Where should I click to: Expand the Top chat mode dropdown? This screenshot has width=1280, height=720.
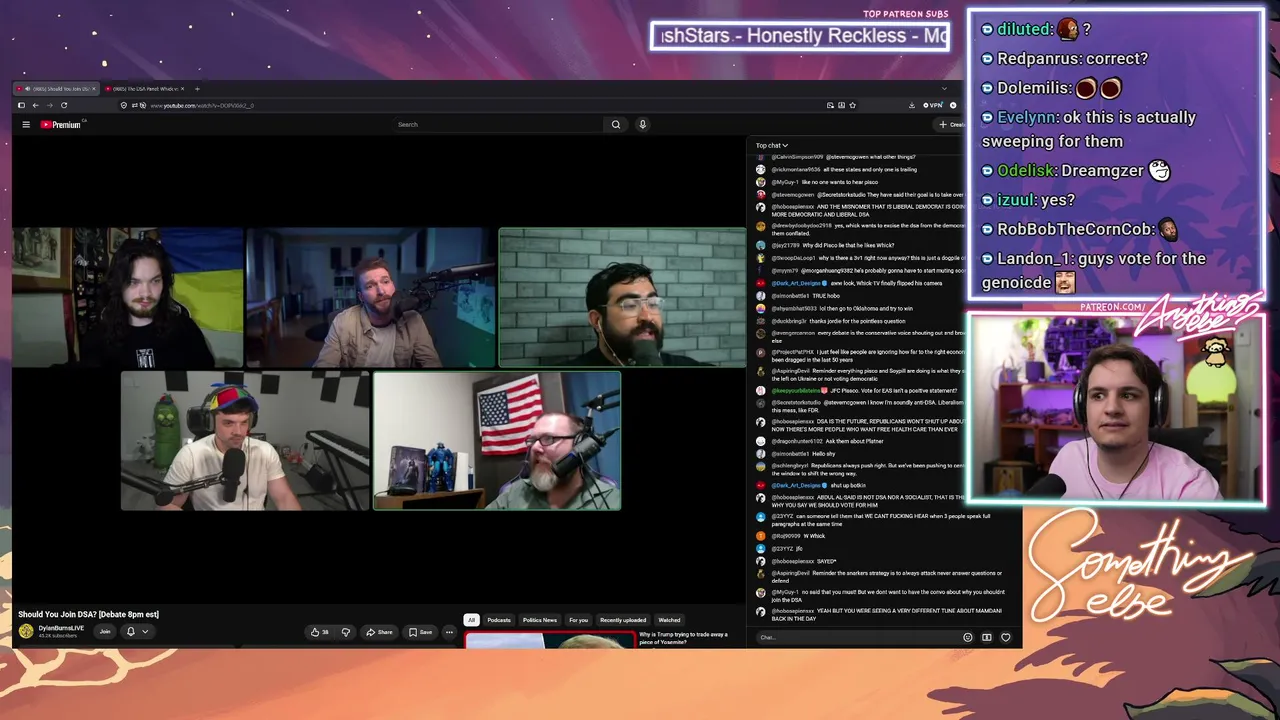point(772,146)
